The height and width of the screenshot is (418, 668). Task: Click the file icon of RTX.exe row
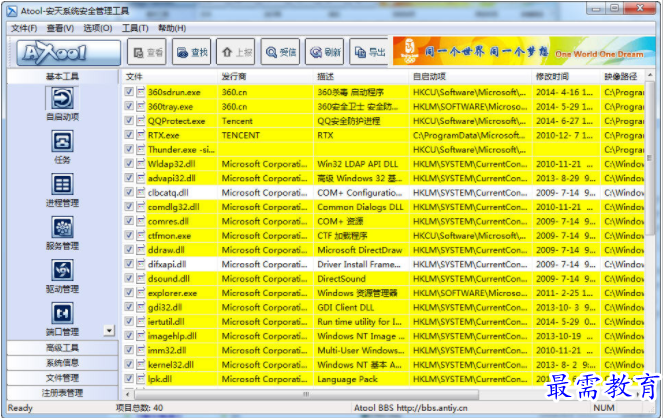[141, 135]
